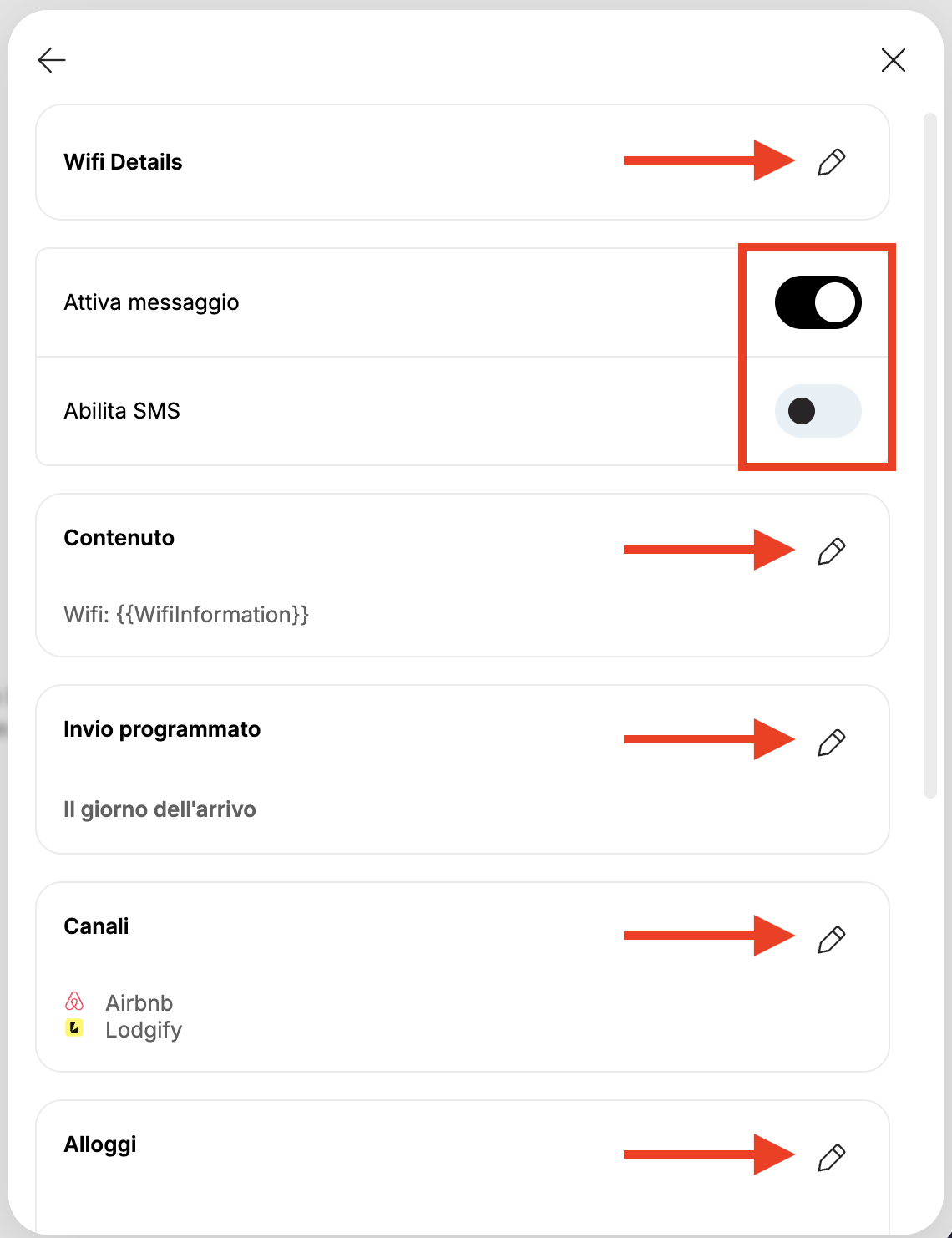Click the Contenuto heading

(x=119, y=538)
